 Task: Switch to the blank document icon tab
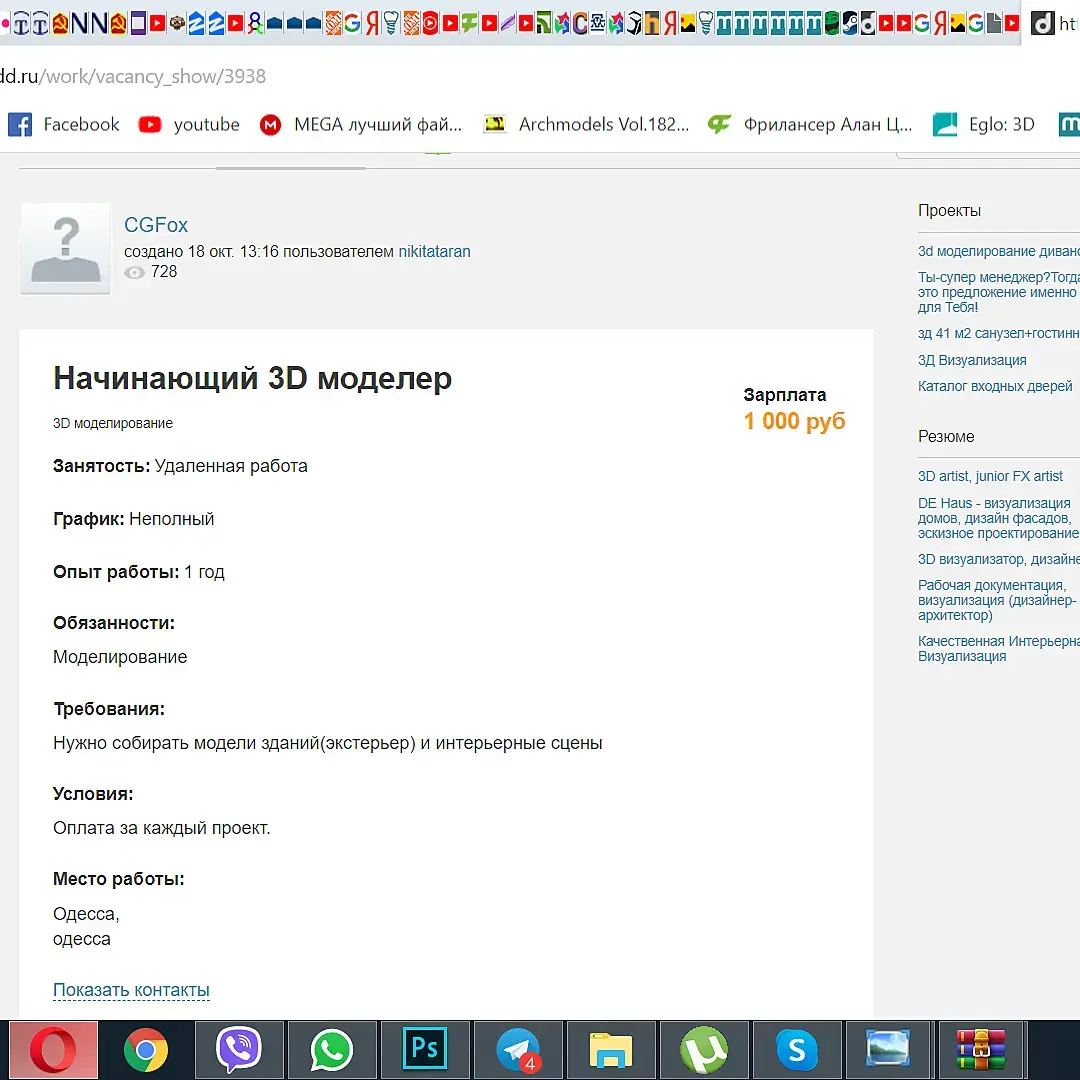(x=994, y=24)
